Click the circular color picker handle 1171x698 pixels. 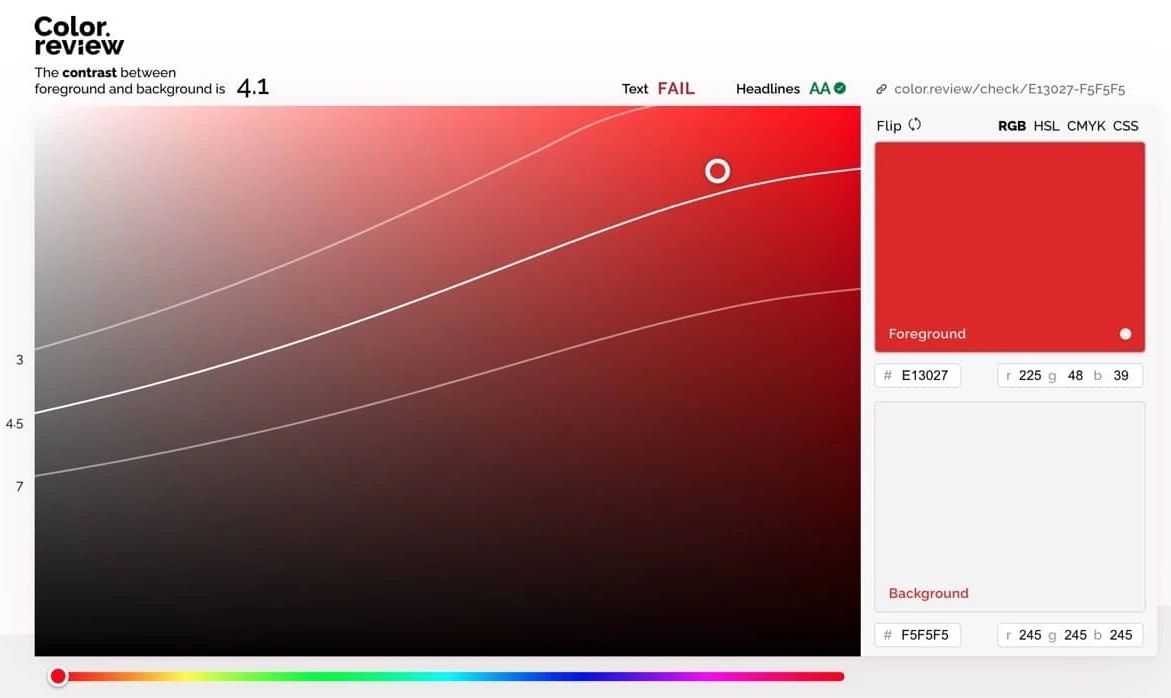[x=717, y=171]
